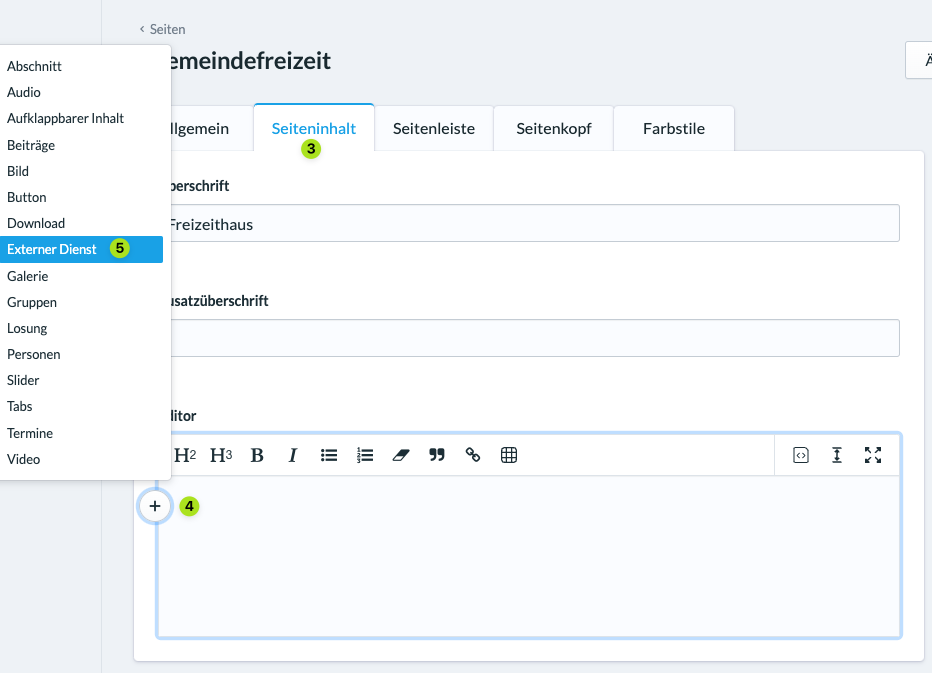Insert a table

tap(509, 455)
